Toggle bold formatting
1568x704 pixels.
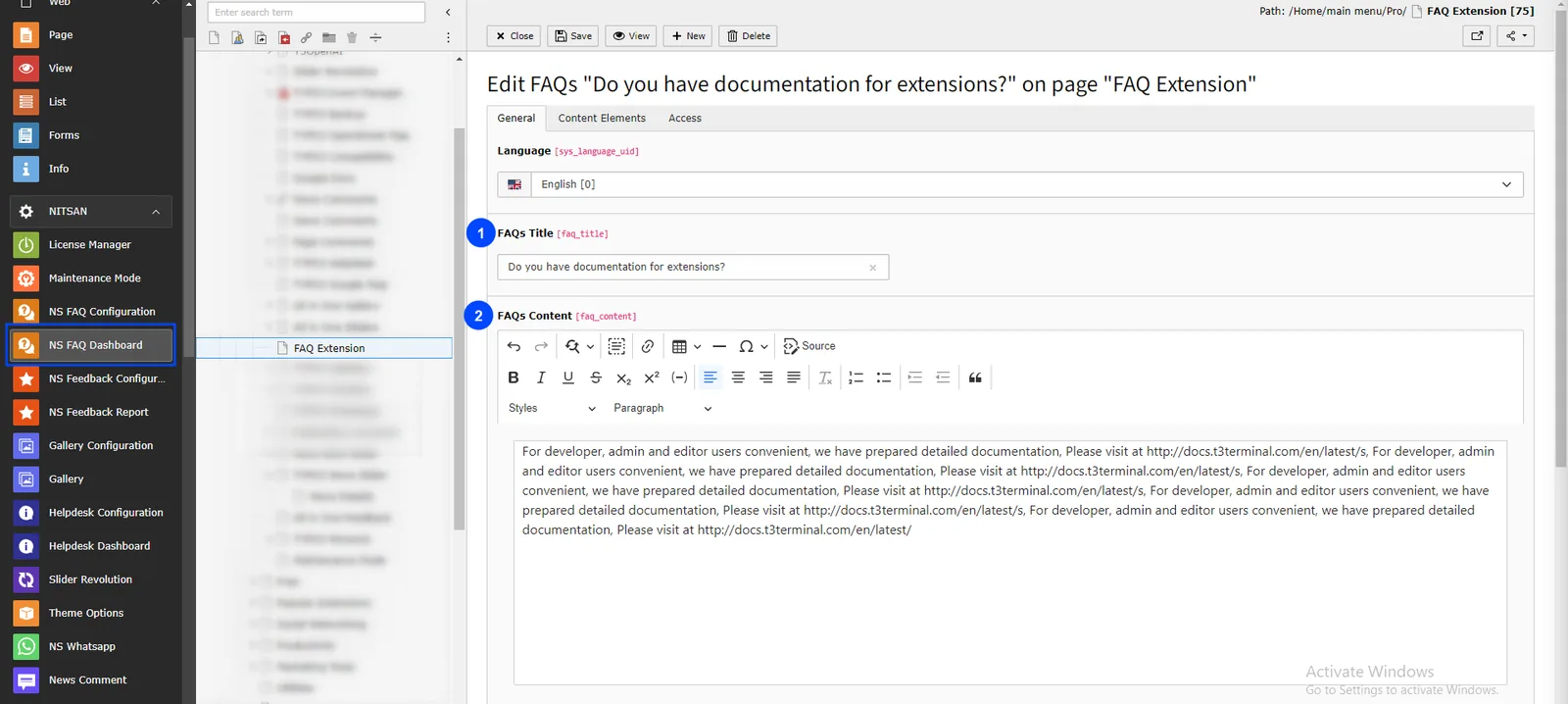click(514, 377)
